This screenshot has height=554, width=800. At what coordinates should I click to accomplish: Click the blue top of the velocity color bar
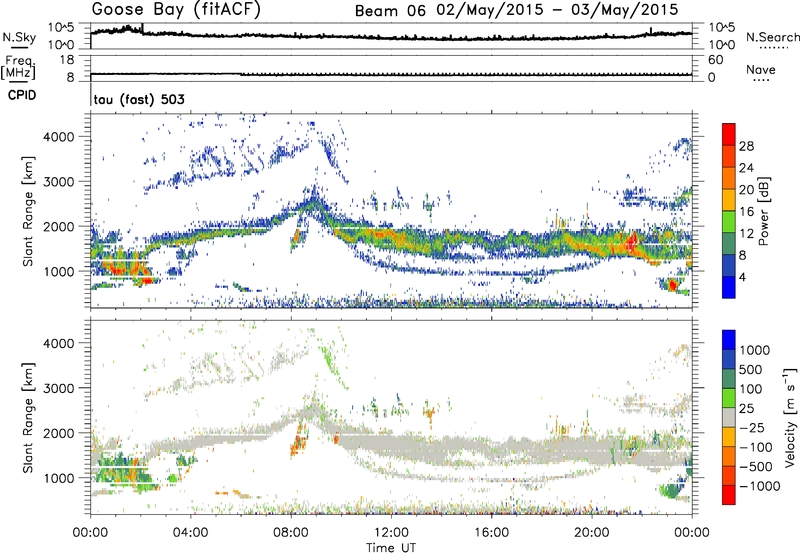[x=729, y=340]
